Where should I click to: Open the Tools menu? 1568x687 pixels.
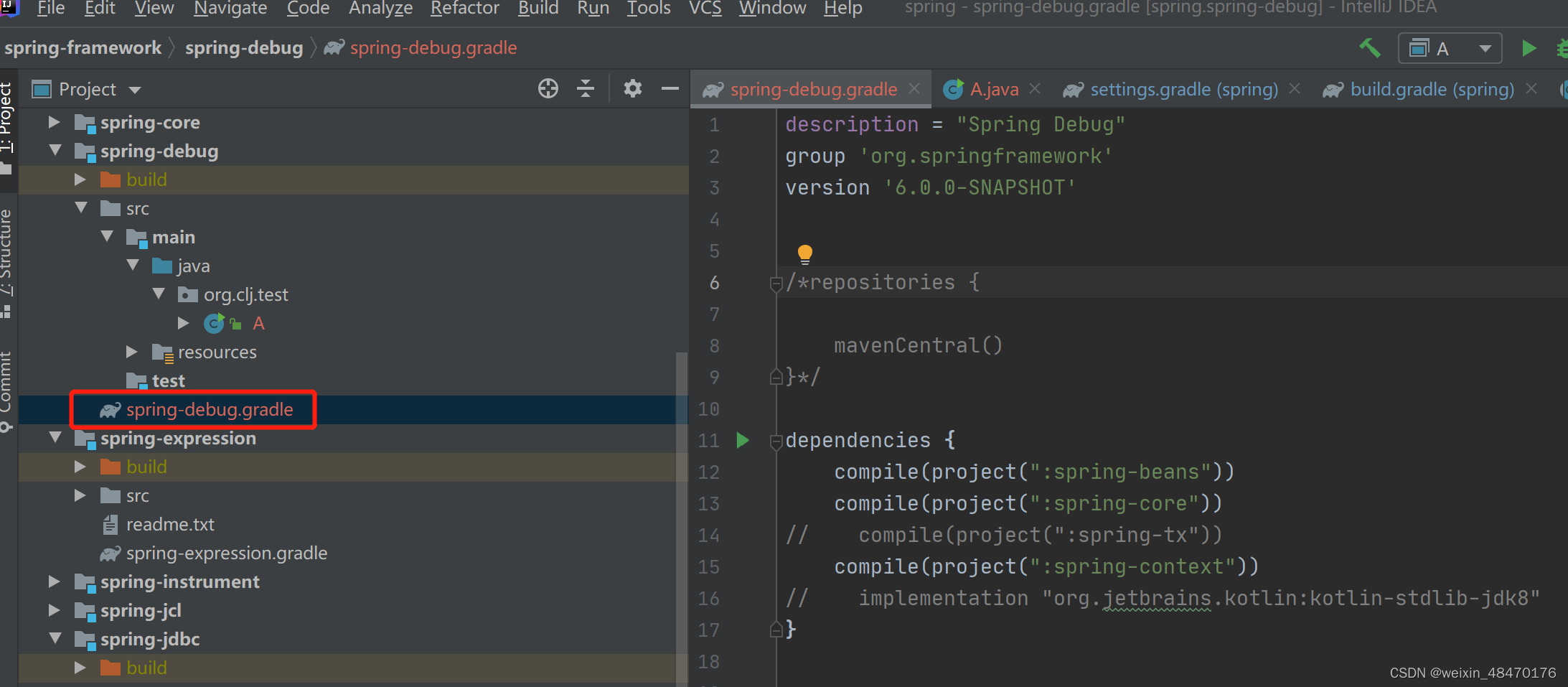coord(649,9)
